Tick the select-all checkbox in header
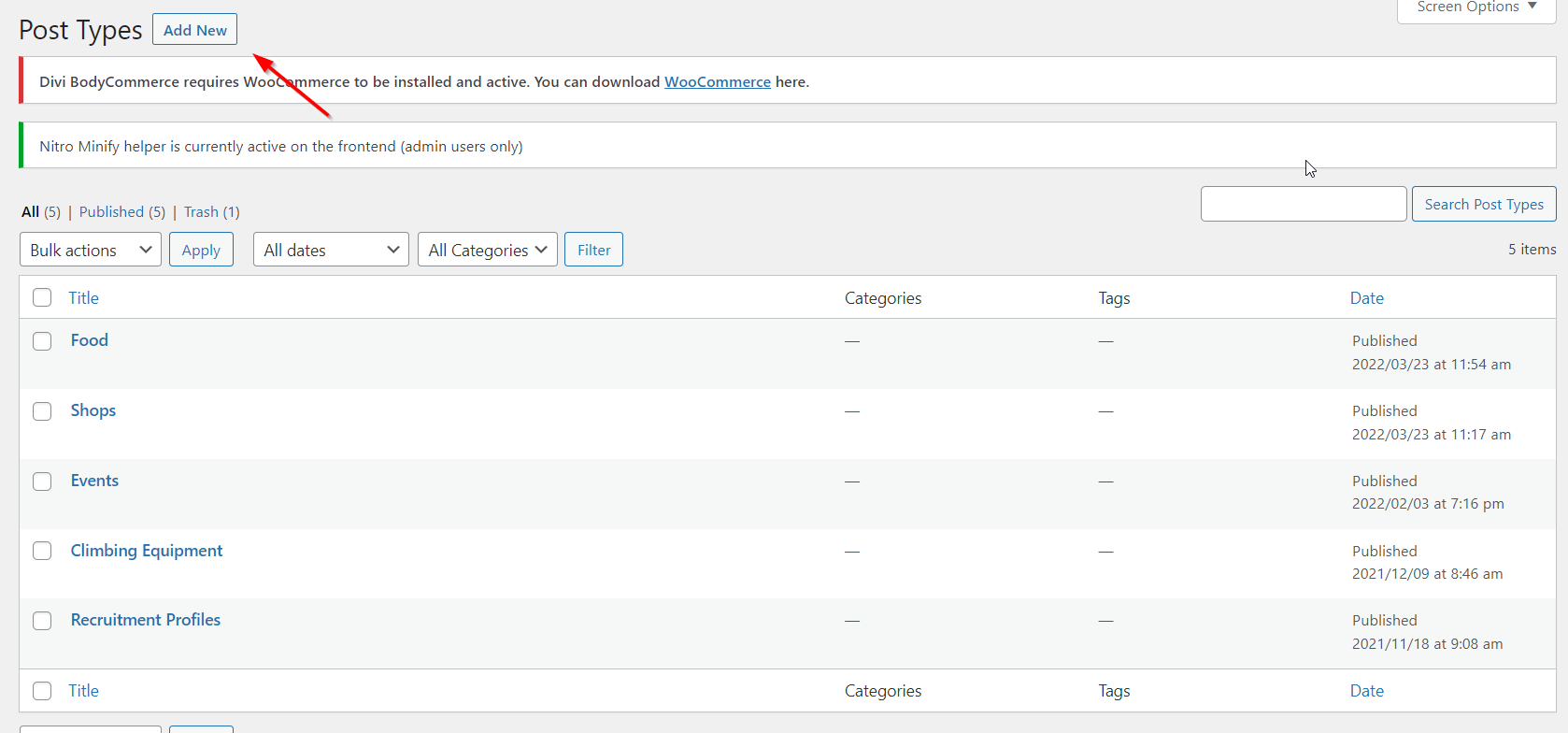 pos(42,298)
